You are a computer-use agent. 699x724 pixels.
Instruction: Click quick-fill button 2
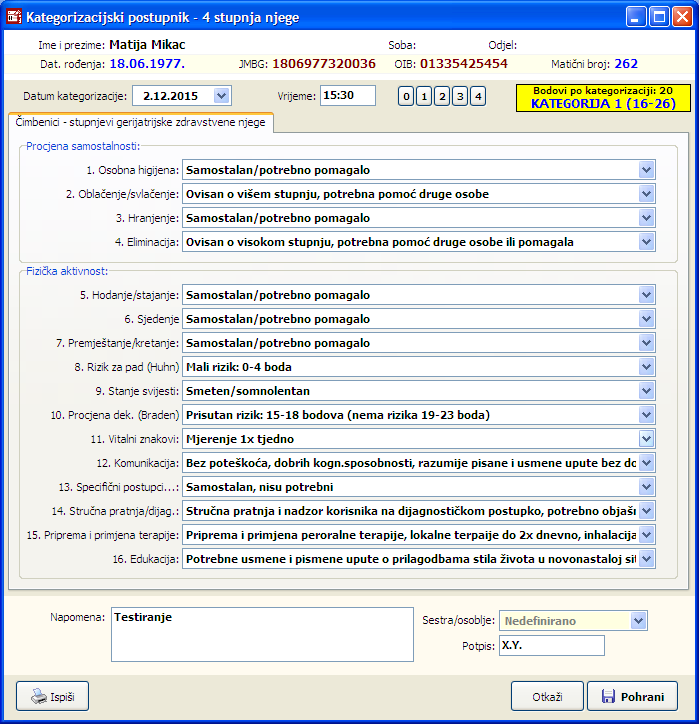coord(442,96)
